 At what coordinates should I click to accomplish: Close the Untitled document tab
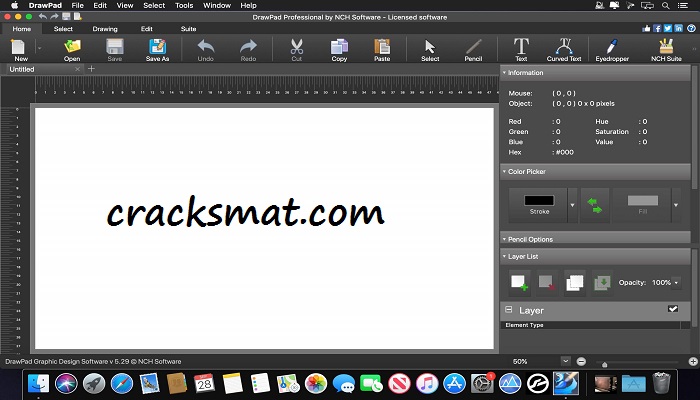pos(78,69)
